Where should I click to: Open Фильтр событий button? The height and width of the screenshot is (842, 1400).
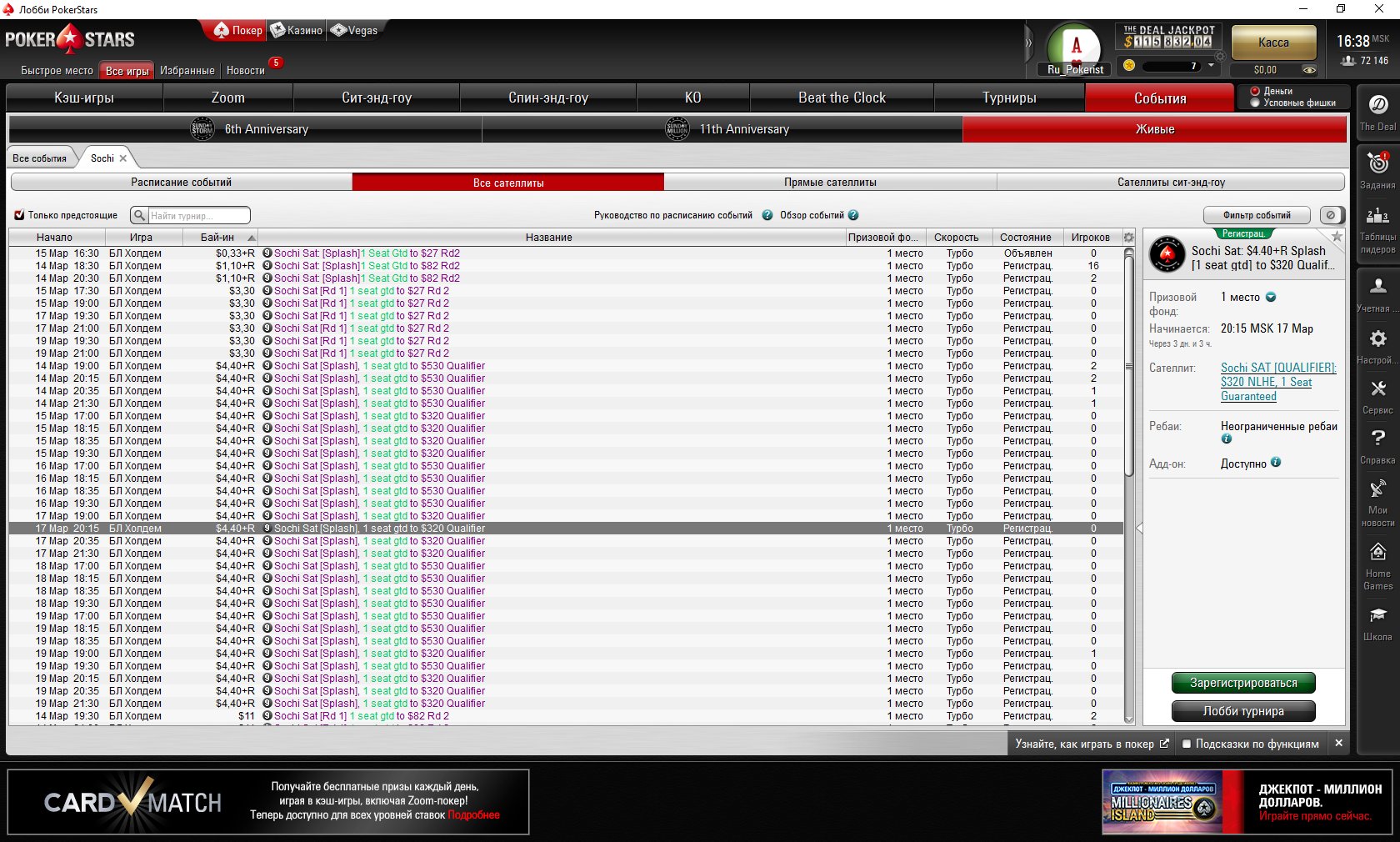point(1257,215)
